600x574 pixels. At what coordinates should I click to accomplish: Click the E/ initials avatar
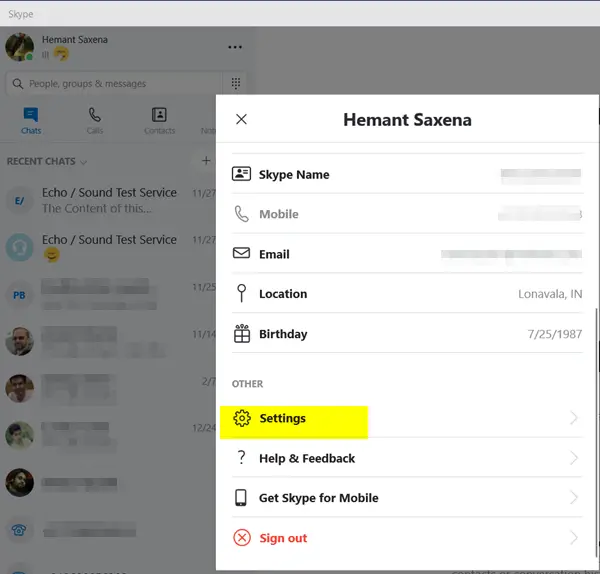pyautogui.click(x=20, y=201)
